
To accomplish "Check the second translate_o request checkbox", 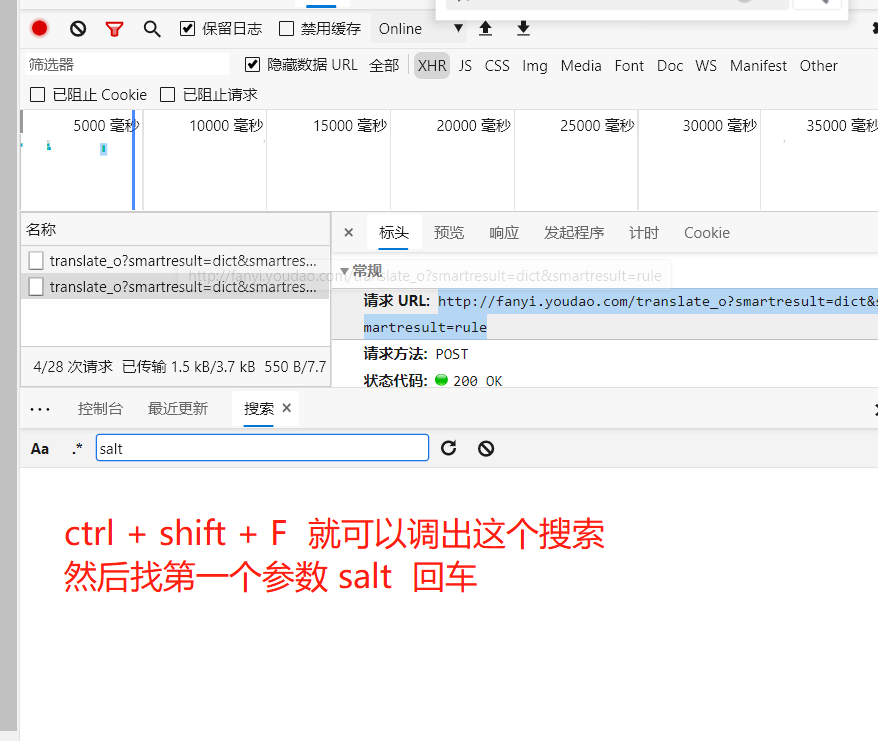I will tap(36, 287).
